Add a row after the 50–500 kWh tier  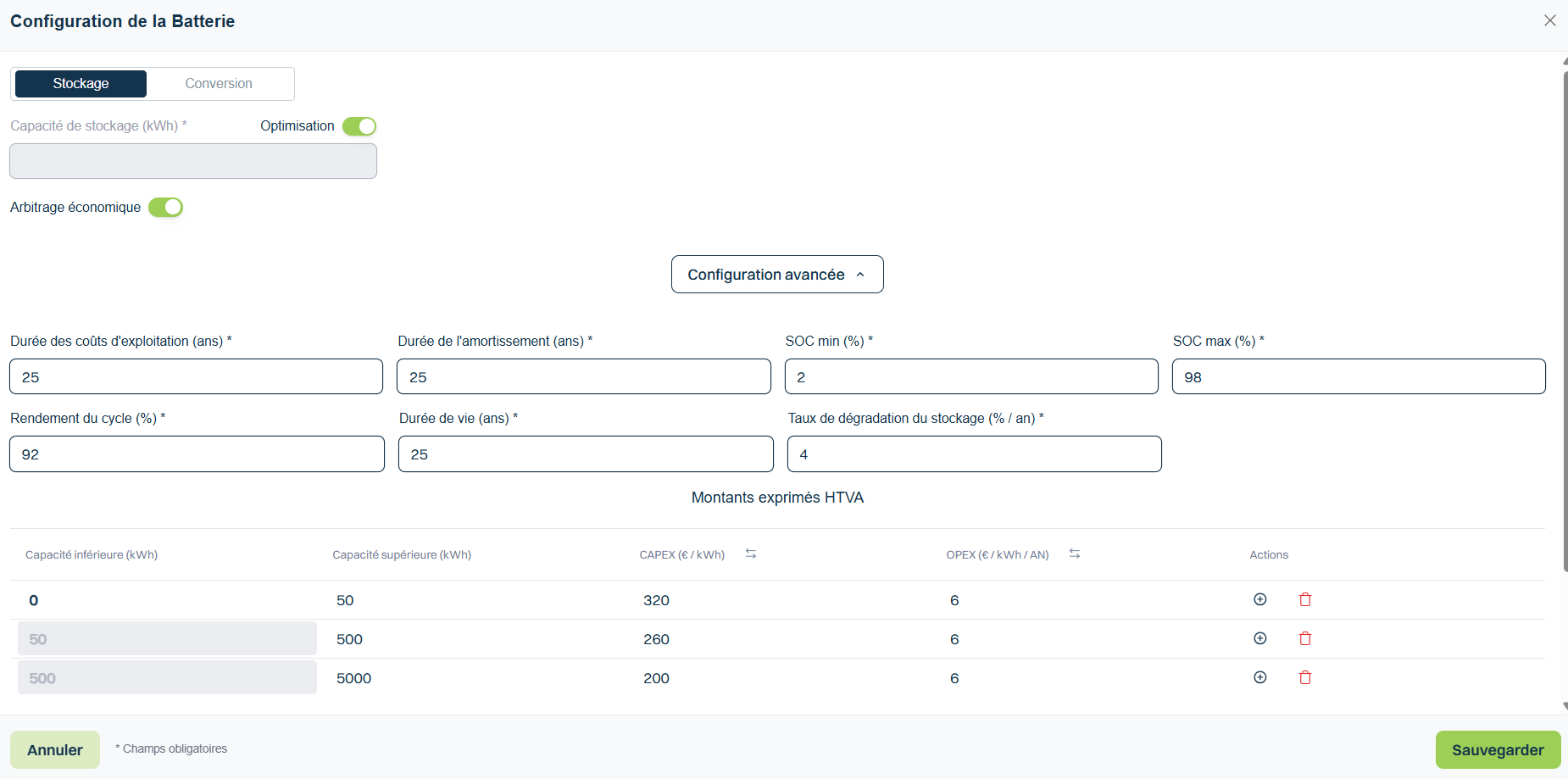click(x=1260, y=638)
